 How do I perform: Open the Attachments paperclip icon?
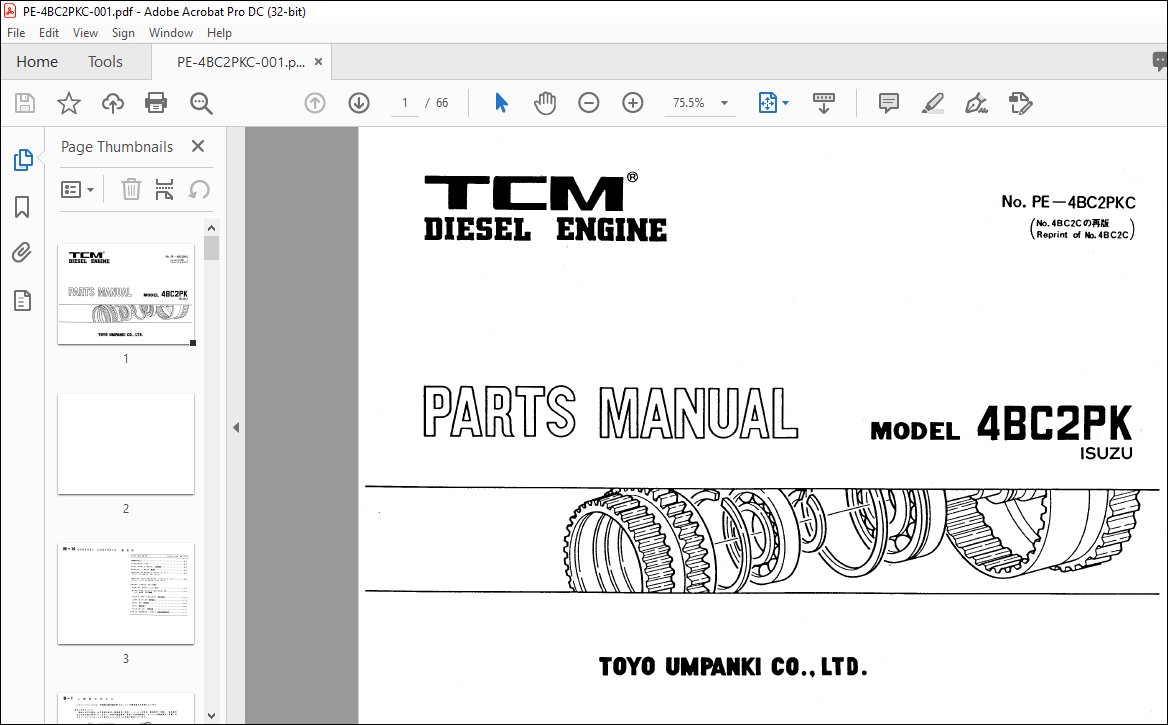[x=22, y=253]
